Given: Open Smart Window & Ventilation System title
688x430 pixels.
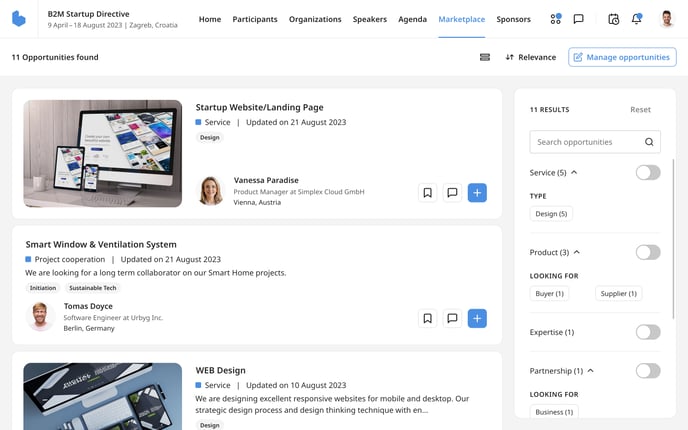Looking at the screenshot, I should (101, 244).
